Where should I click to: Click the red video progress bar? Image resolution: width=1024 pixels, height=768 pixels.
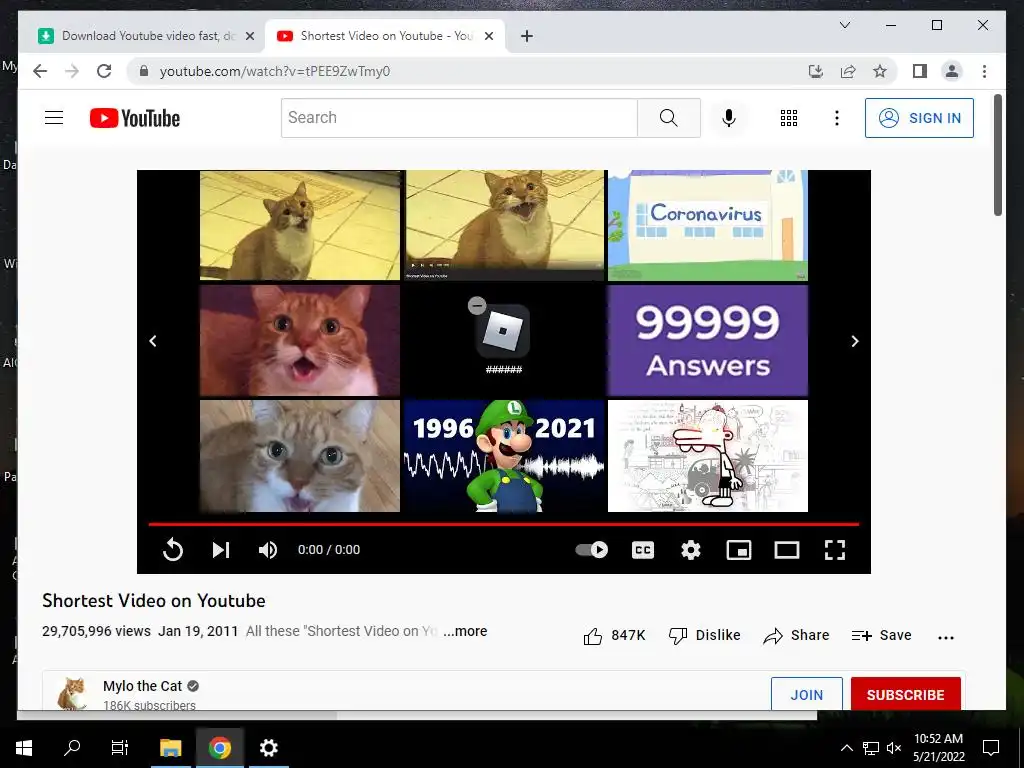(504, 524)
